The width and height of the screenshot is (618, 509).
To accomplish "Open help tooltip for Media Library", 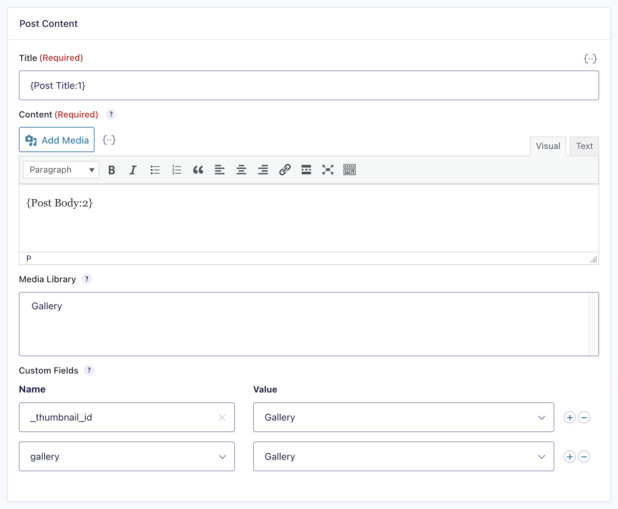I will click(x=87, y=279).
